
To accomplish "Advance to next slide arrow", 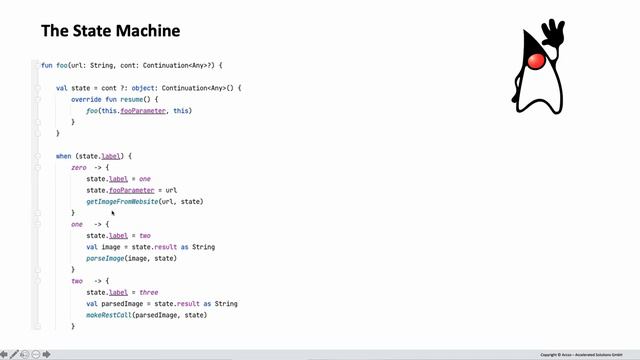I will [47, 354].
